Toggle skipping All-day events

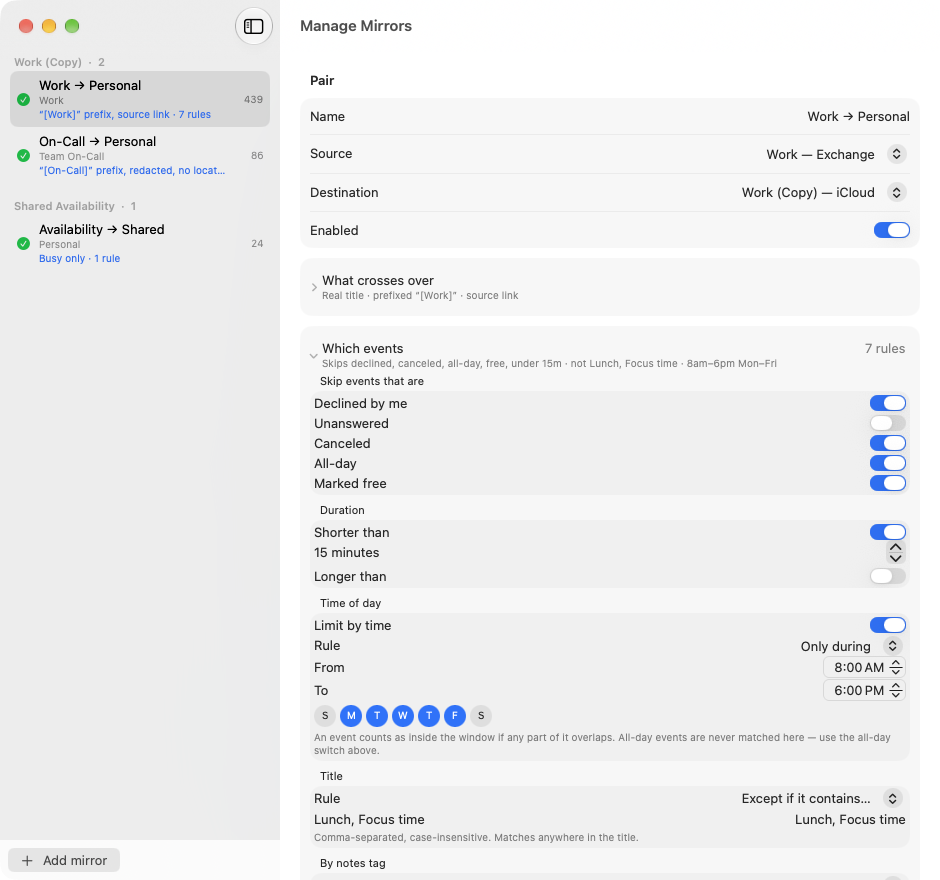pos(888,463)
